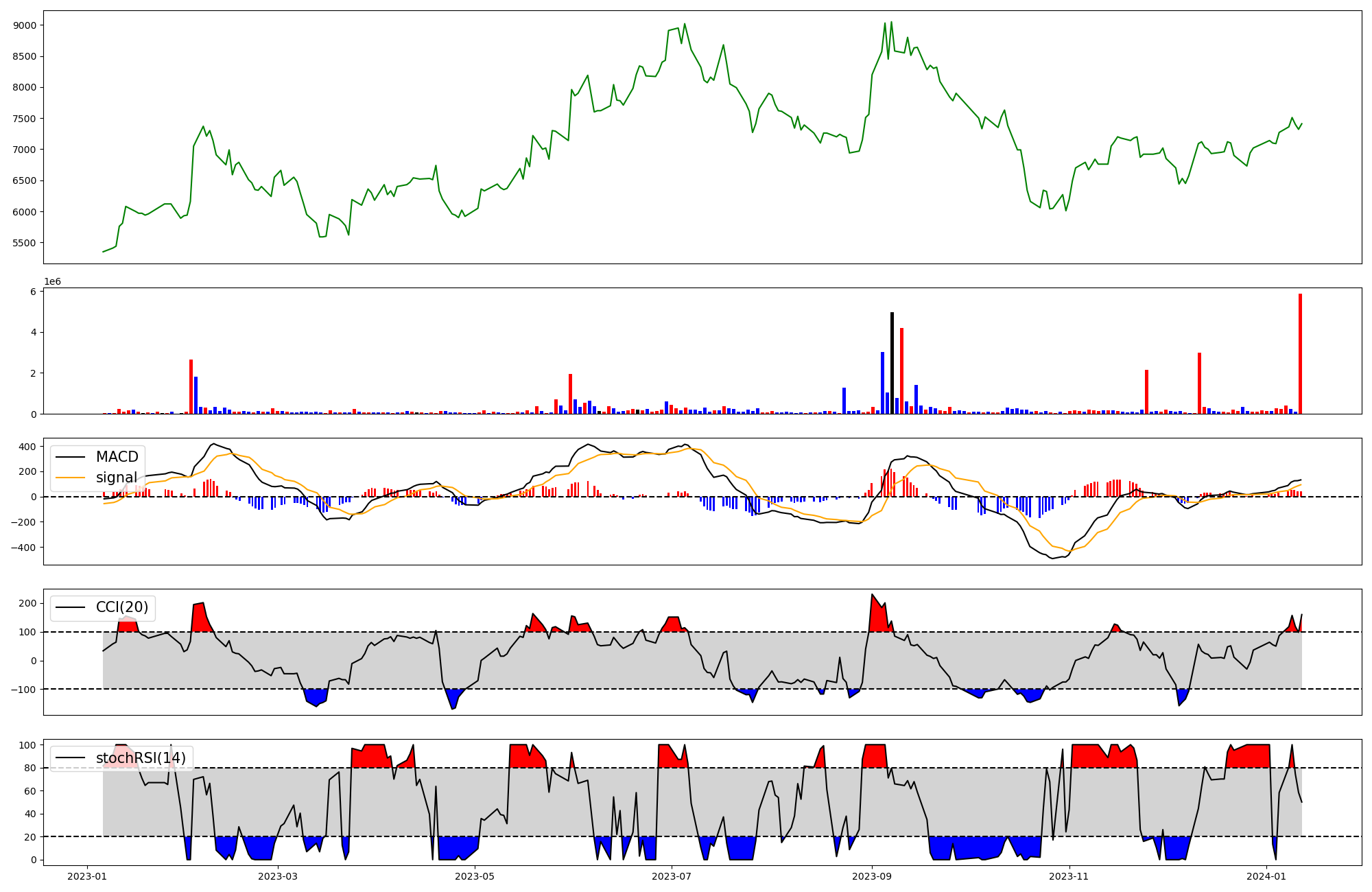Click the 9000 price axis label

click(24, 25)
